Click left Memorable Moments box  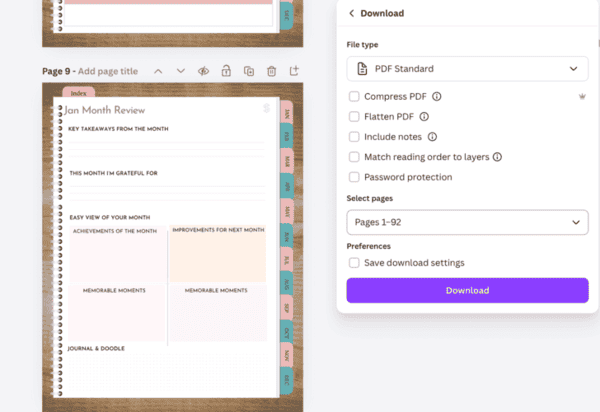117,313
